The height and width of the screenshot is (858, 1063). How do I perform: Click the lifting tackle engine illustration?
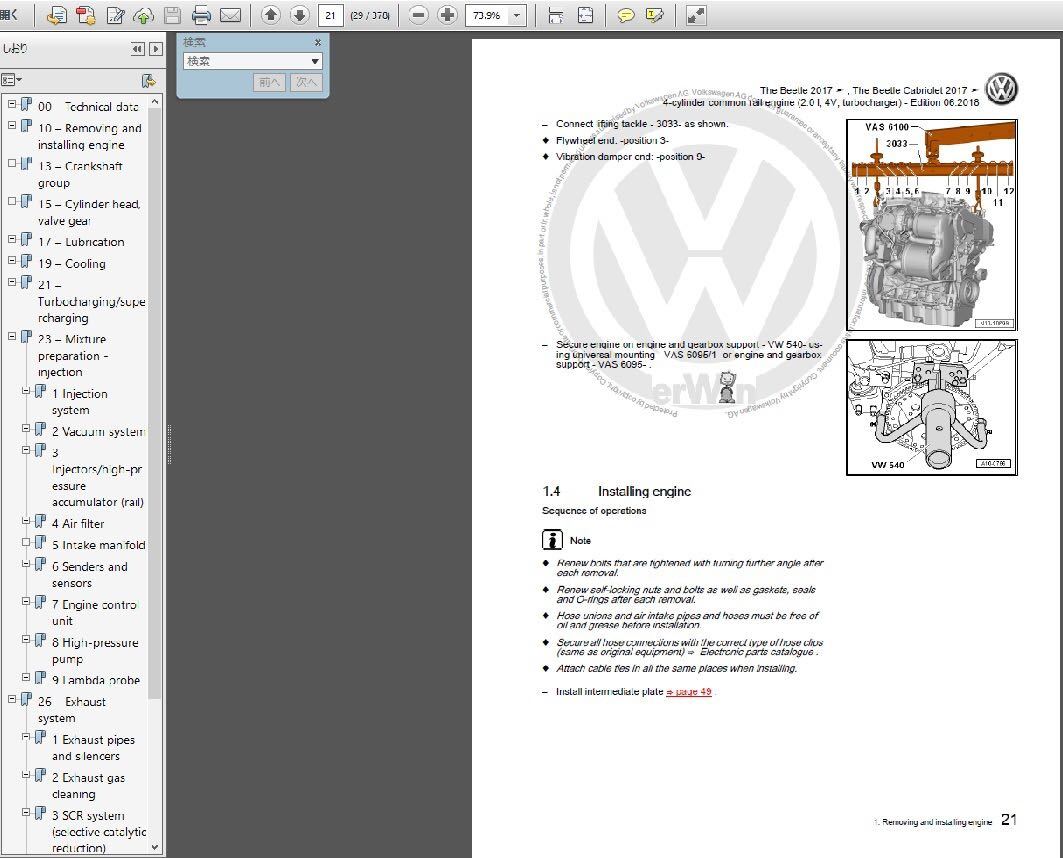pos(931,224)
